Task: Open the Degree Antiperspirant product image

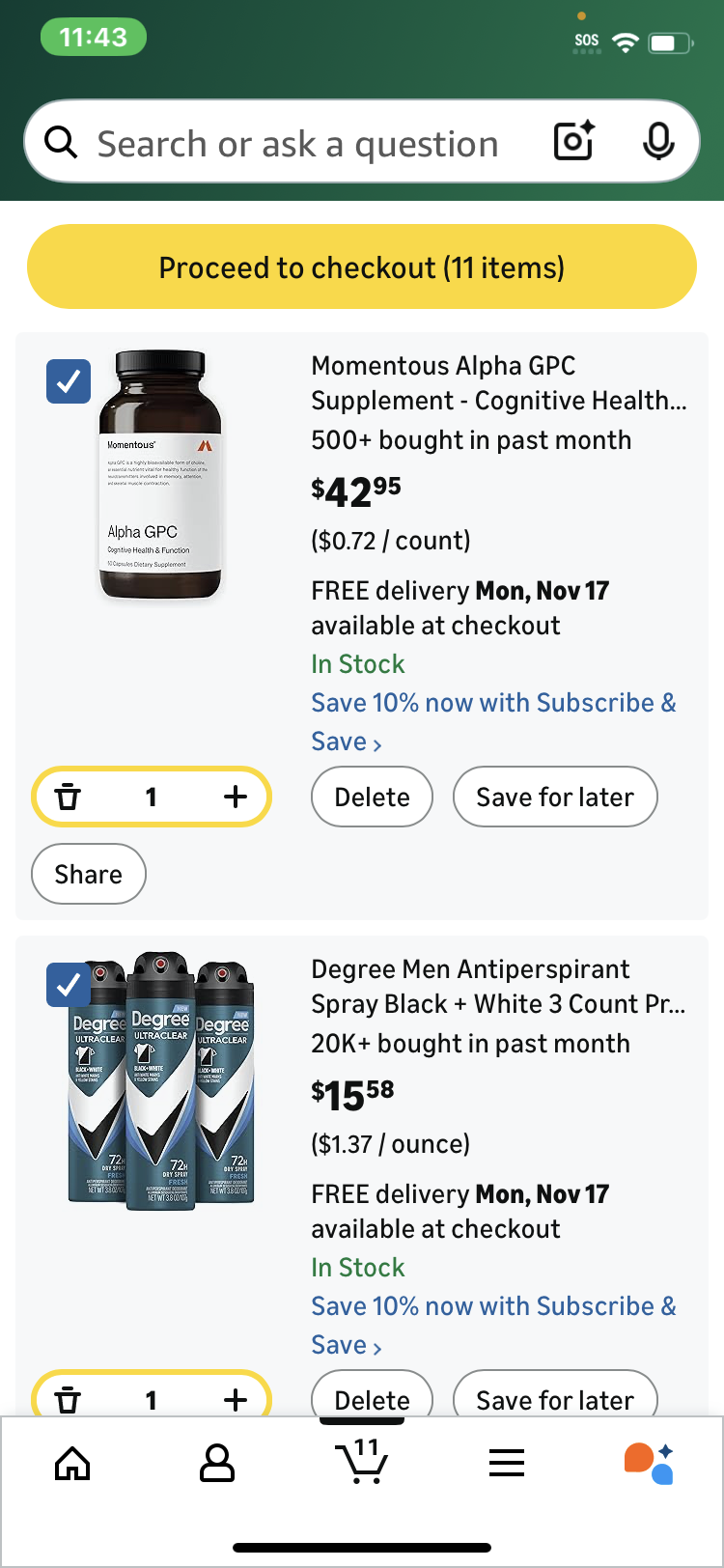Action: pyautogui.click(x=160, y=1081)
